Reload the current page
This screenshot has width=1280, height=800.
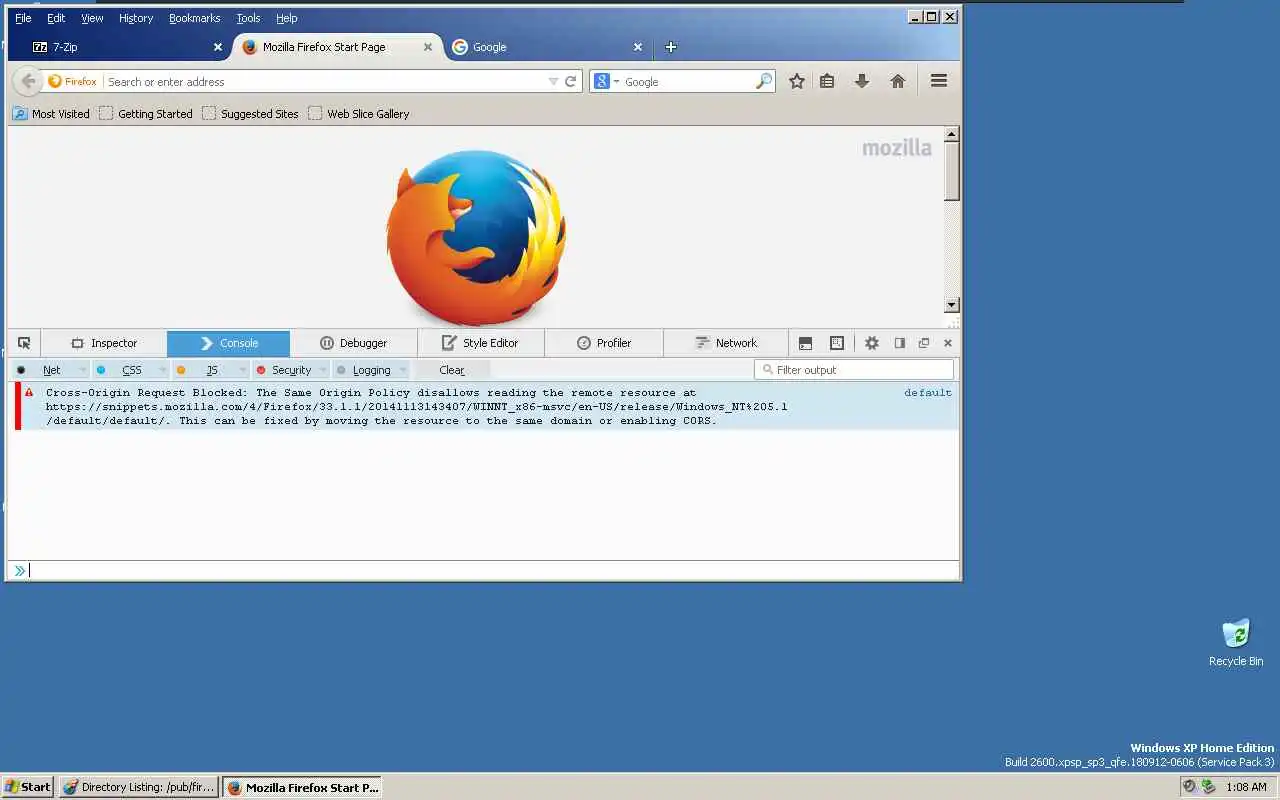point(571,82)
